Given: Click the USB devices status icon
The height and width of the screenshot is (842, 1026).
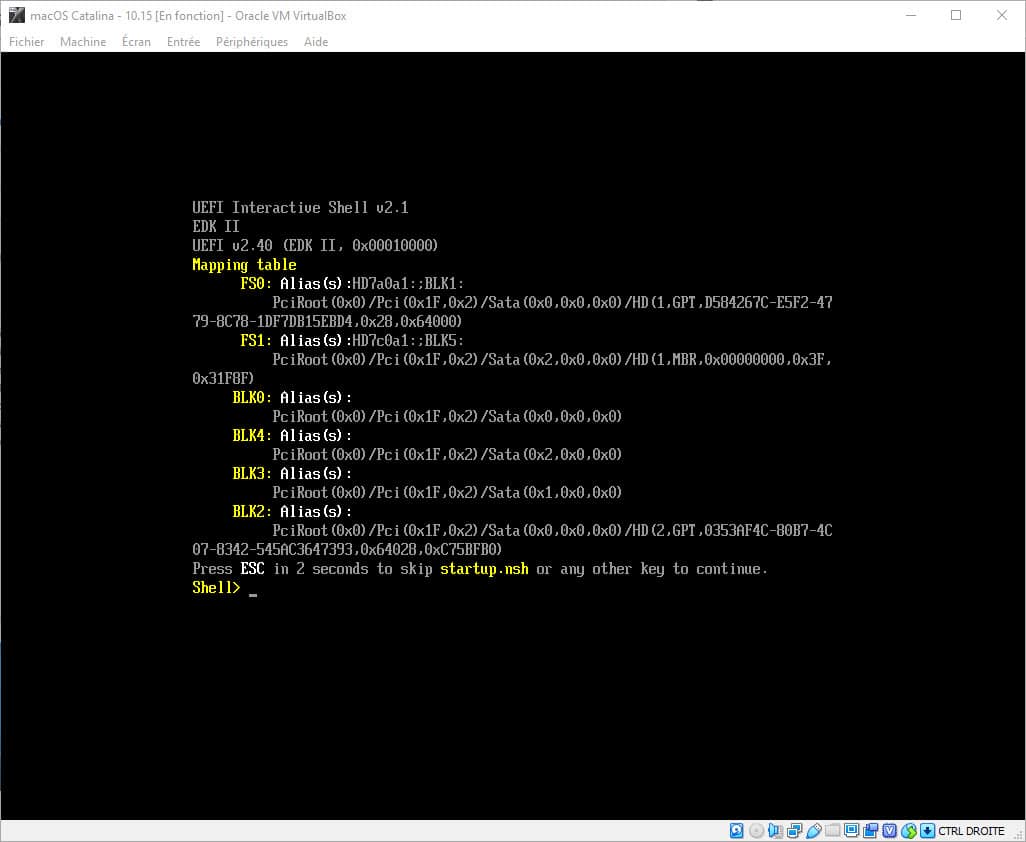Looking at the screenshot, I should click(814, 831).
